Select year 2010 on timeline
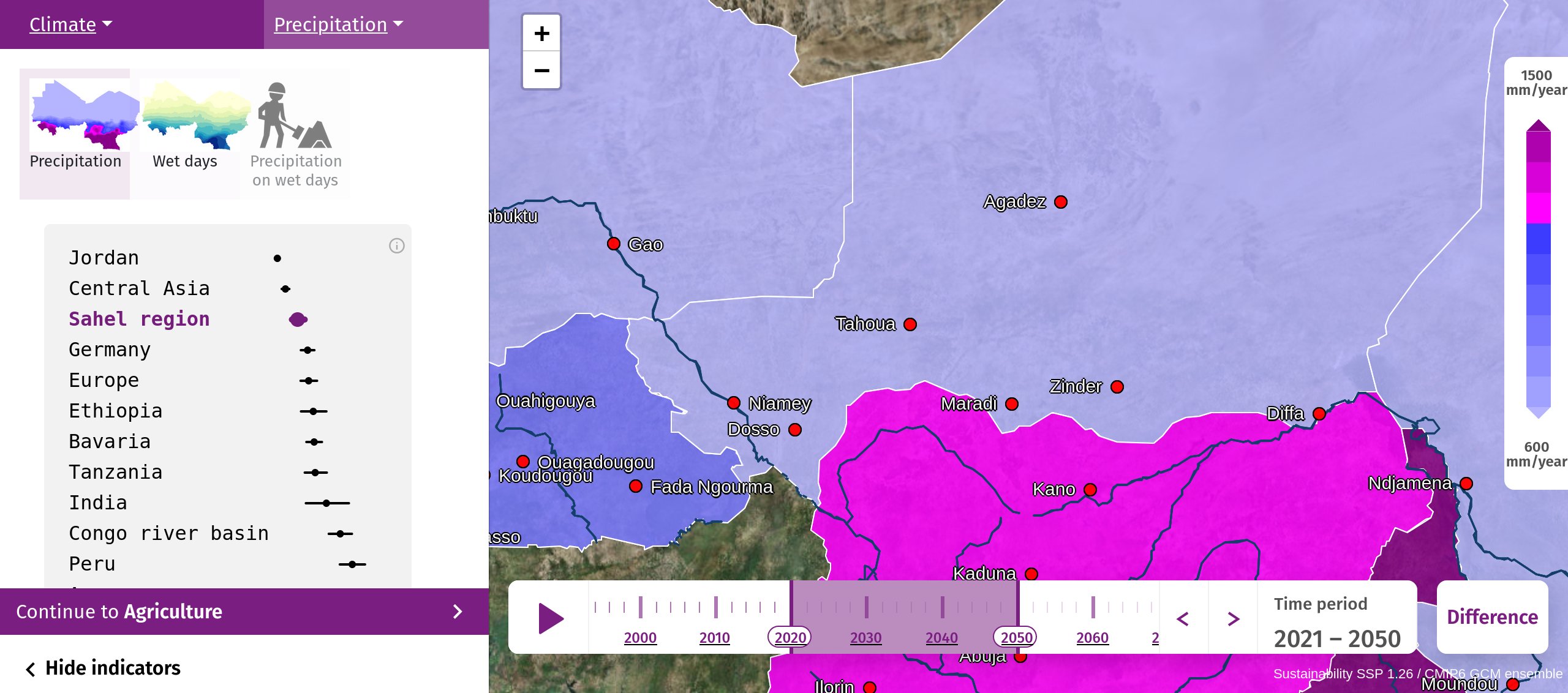 tap(715, 637)
